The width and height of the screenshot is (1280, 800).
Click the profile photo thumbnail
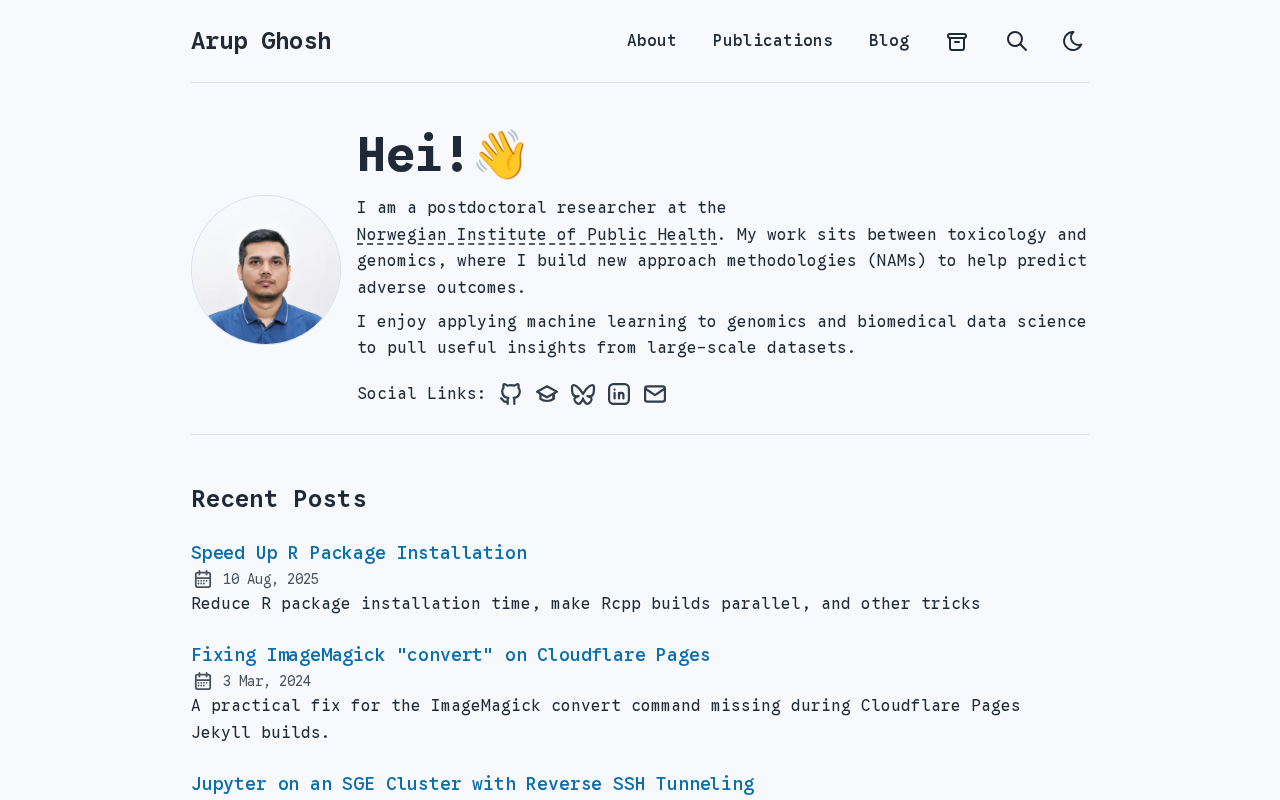pos(266,270)
